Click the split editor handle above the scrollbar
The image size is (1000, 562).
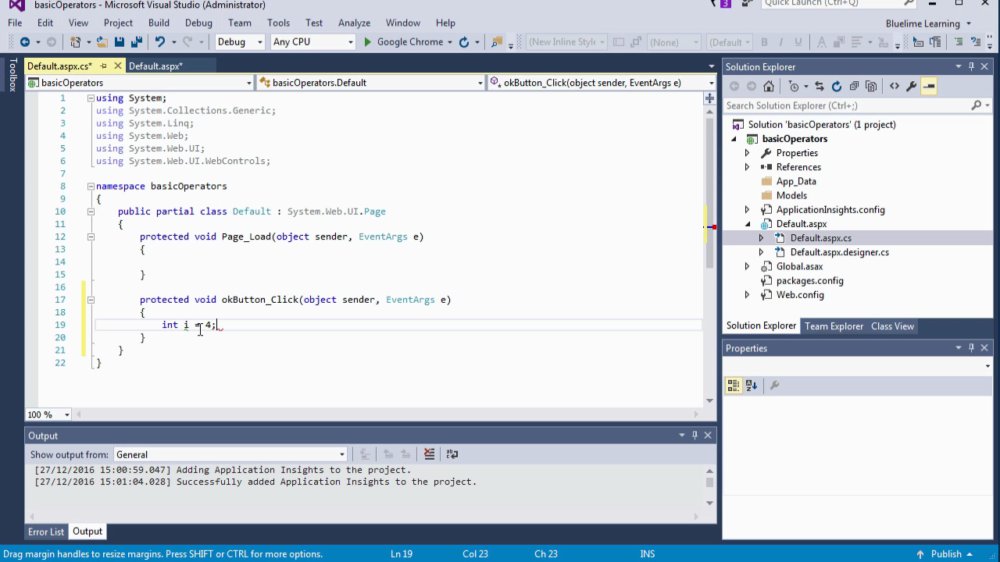(709, 98)
